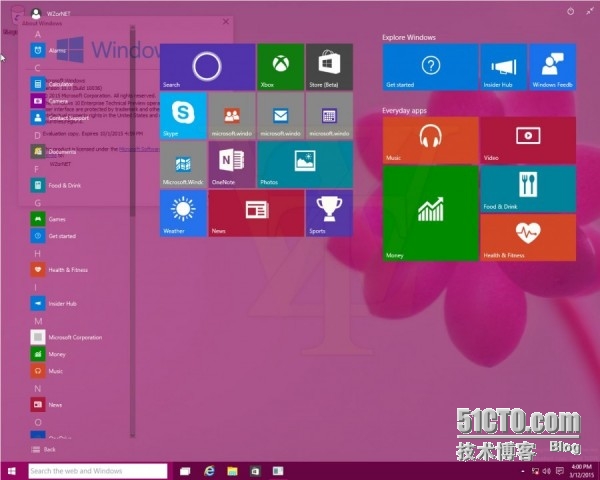Open the Store (Beta) tile
This screenshot has height=480, width=600.
point(329,67)
